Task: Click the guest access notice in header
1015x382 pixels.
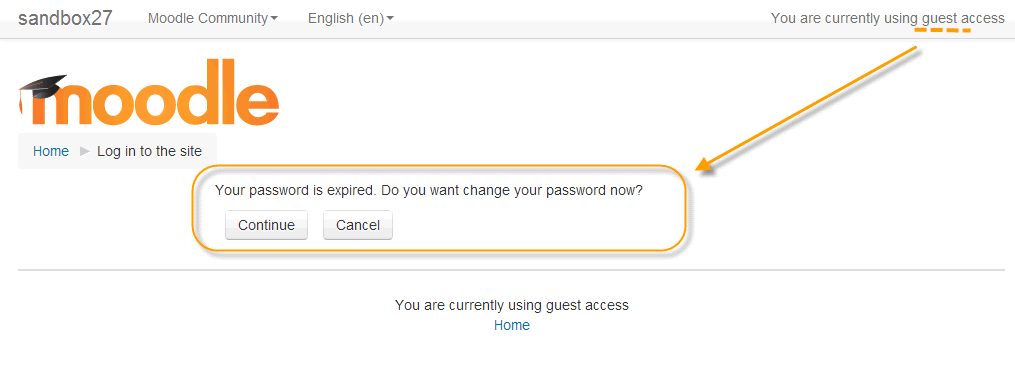Action: click(x=887, y=18)
